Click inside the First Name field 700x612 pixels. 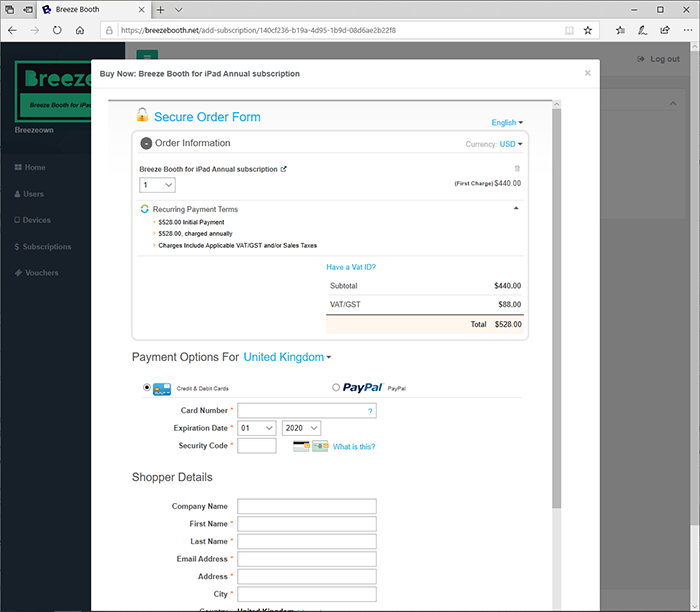coord(307,524)
